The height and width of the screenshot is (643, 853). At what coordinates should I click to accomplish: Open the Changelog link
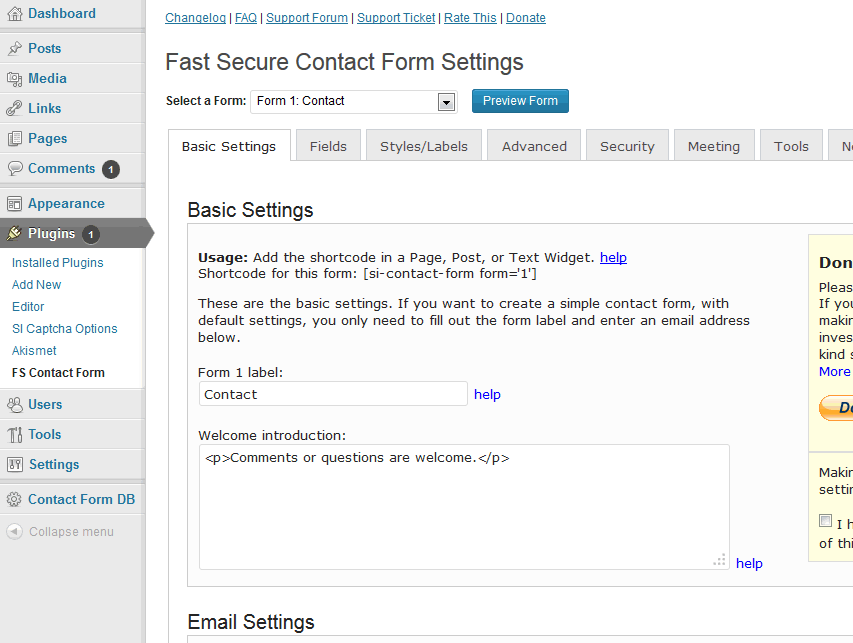coord(195,17)
